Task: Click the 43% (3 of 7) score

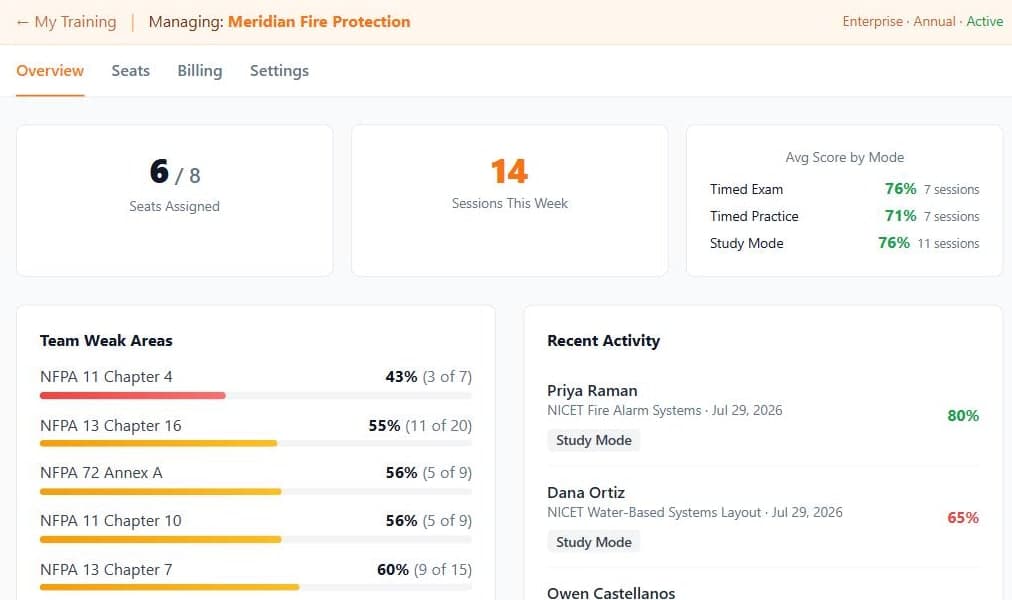Action: tap(429, 377)
